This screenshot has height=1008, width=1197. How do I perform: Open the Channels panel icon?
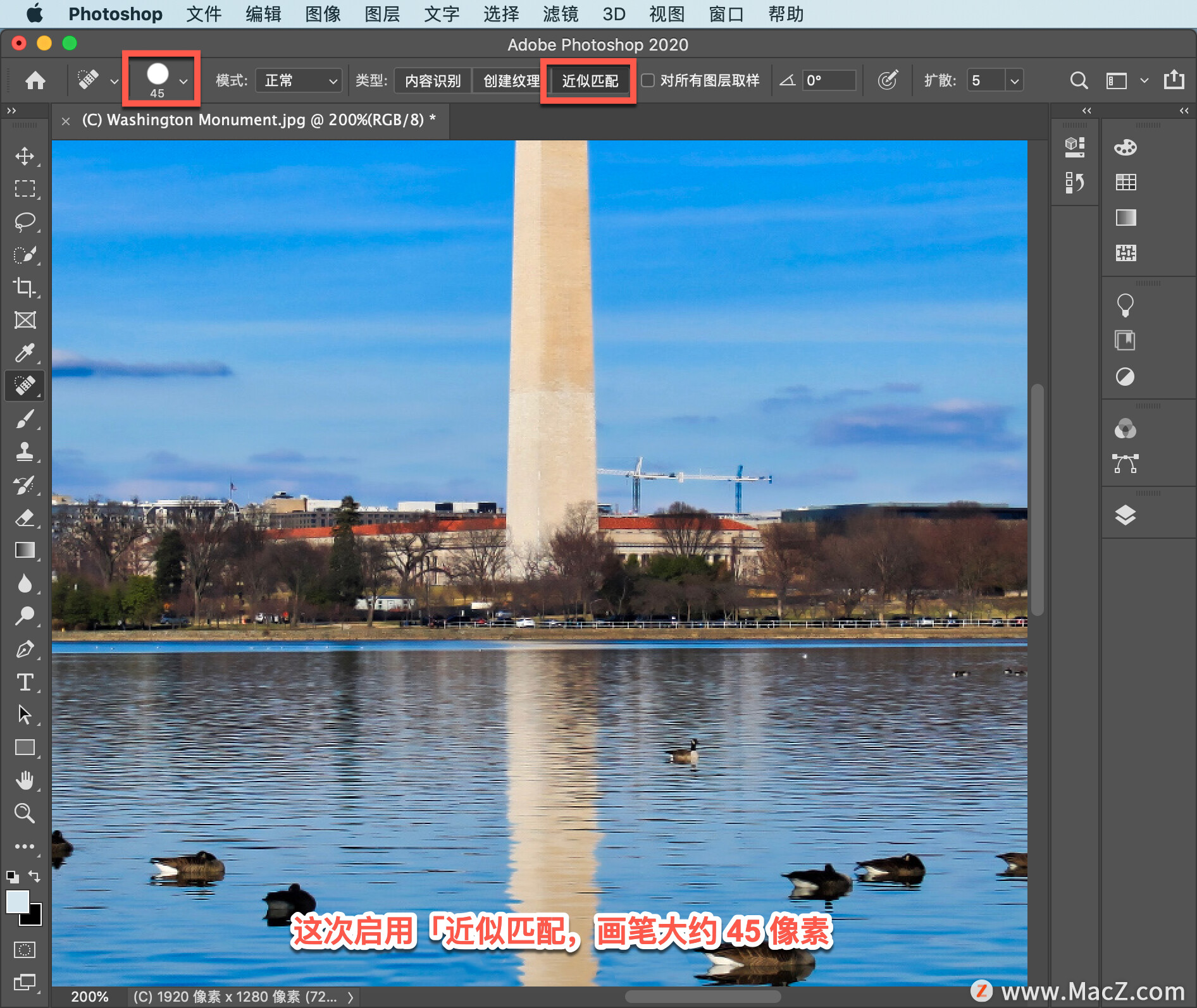coord(1126,429)
